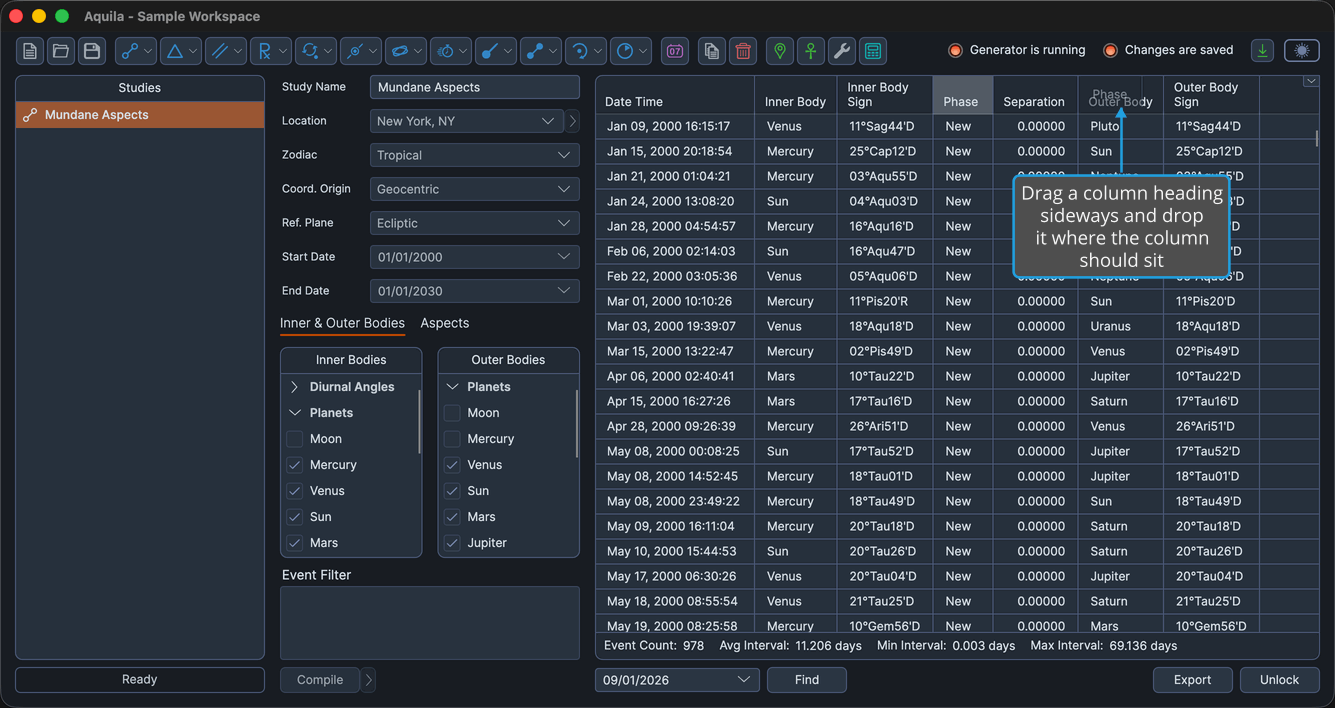Image resolution: width=1335 pixels, height=708 pixels.
Task: Switch to the Aspects tab
Action: tap(445, 323)
